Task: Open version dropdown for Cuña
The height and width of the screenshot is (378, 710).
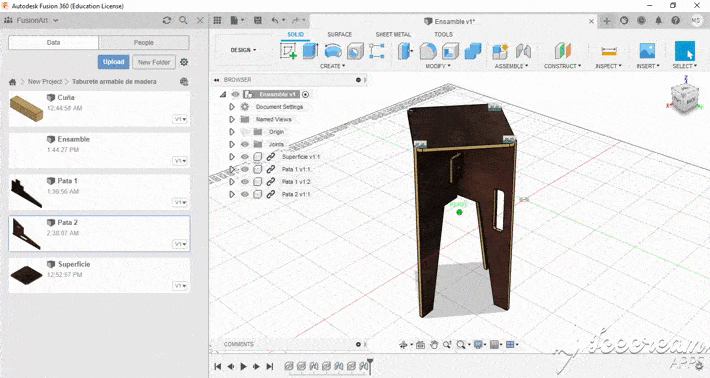Action: (x=180, y=119)
